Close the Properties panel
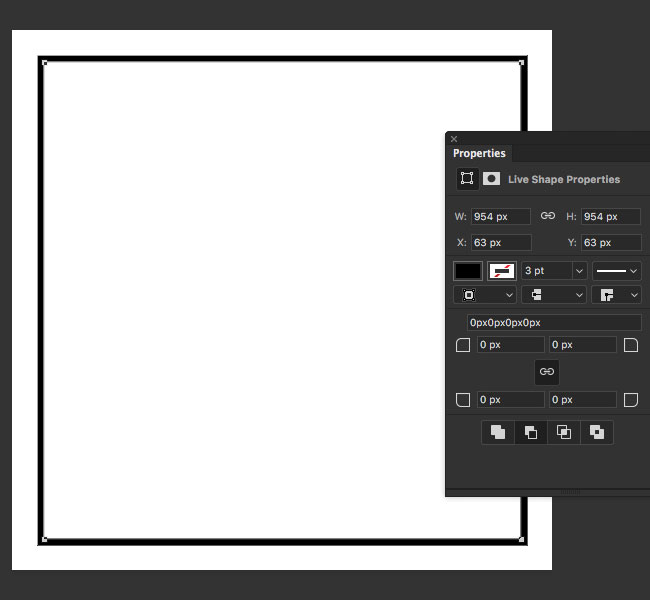This screenshot has width=650, height=600. [x=454, y=139]
